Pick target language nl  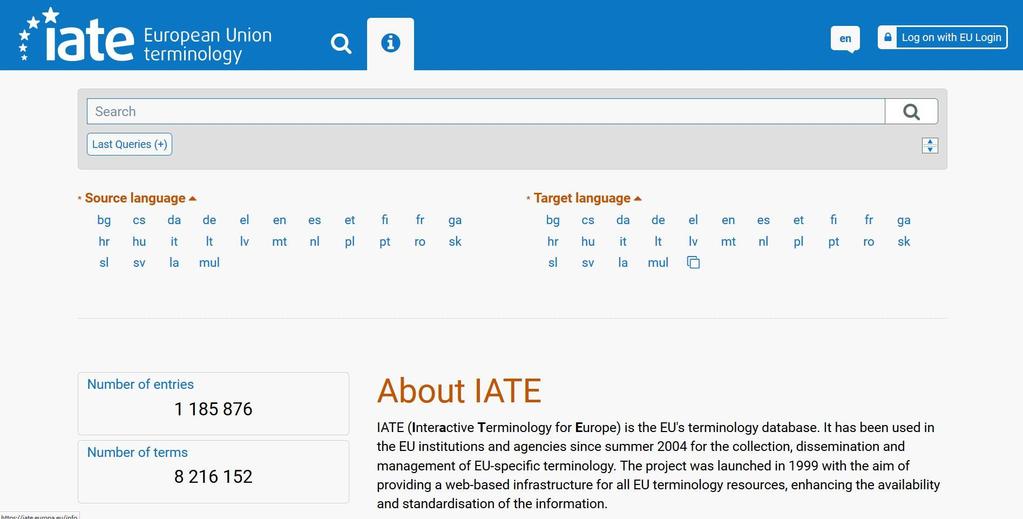click(x=763, y=242)
